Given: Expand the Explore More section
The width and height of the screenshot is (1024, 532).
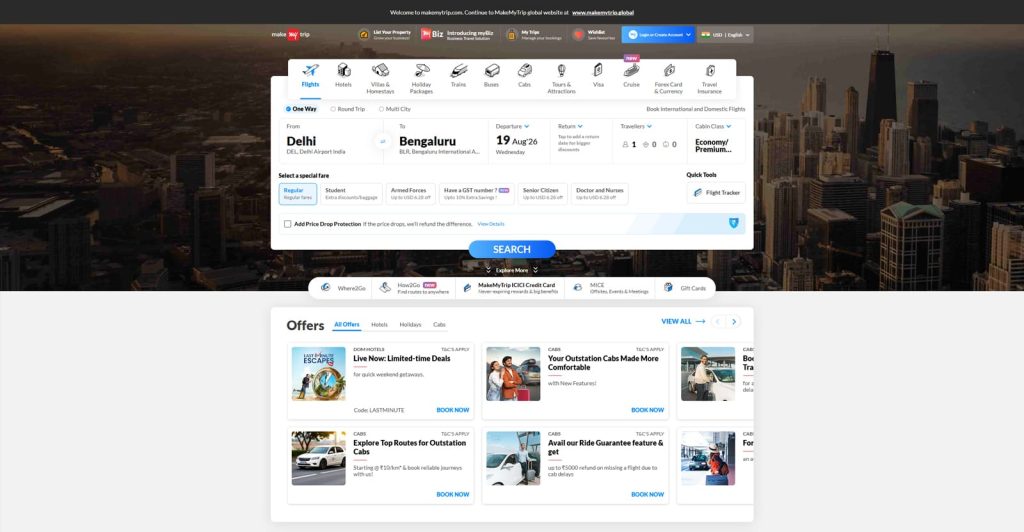Looking at the screenshot, I should [x=512, y=270].
